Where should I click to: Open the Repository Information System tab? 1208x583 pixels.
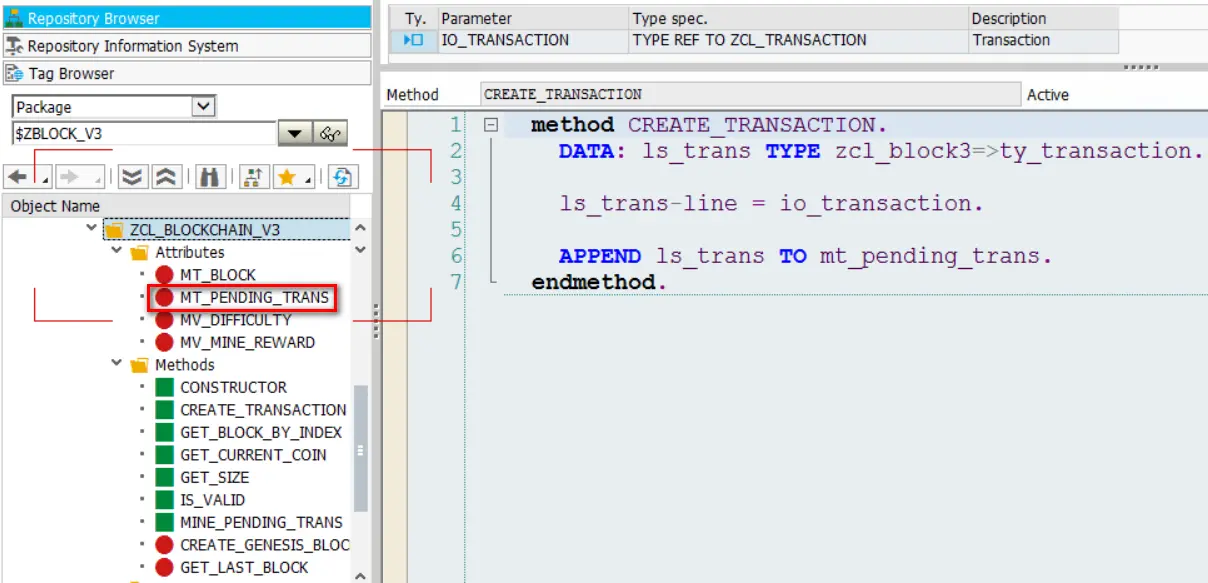tap(185, 46)
